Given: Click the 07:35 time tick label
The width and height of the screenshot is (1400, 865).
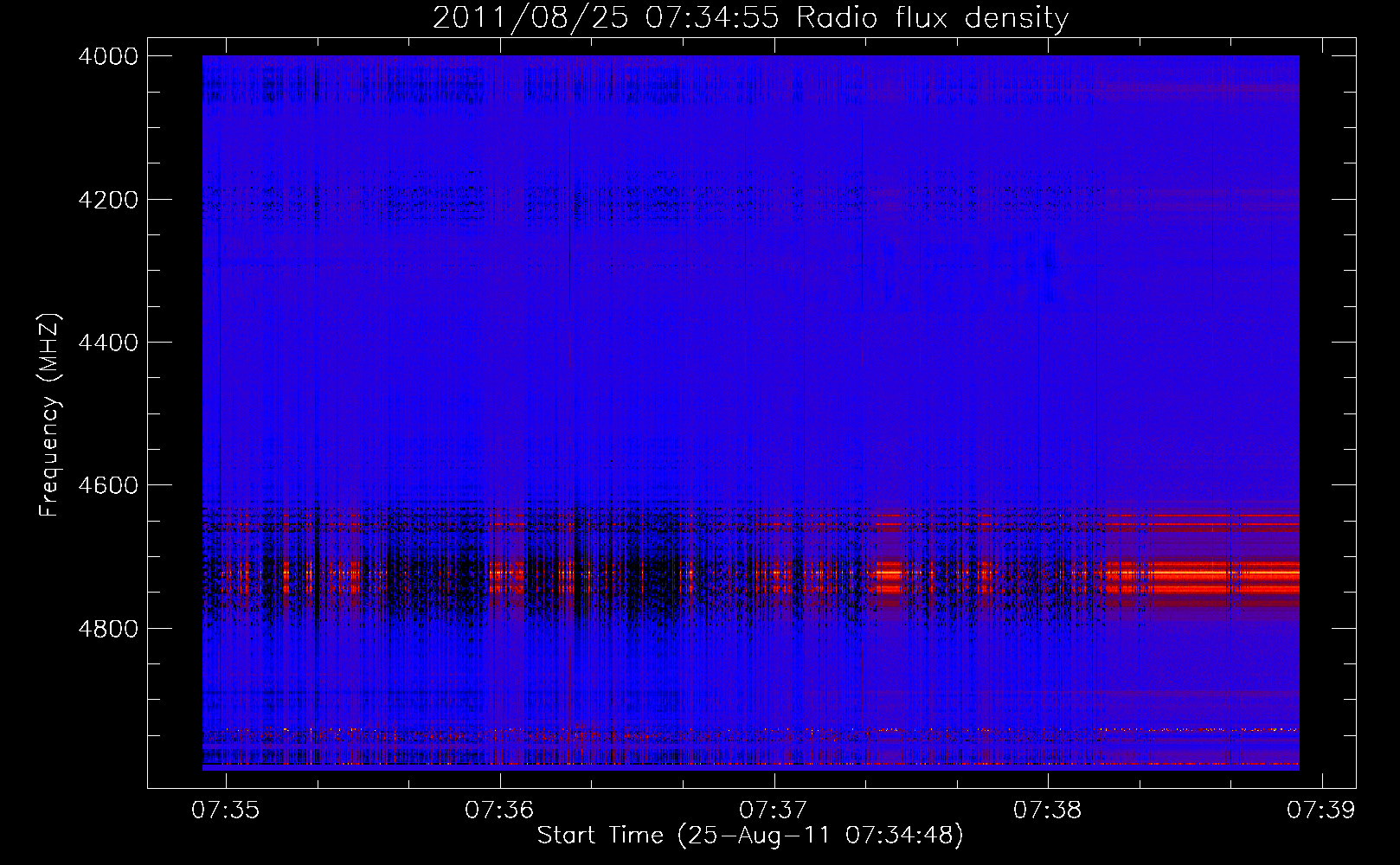Looking at the screenshot, I should click(x=226, y=811).
